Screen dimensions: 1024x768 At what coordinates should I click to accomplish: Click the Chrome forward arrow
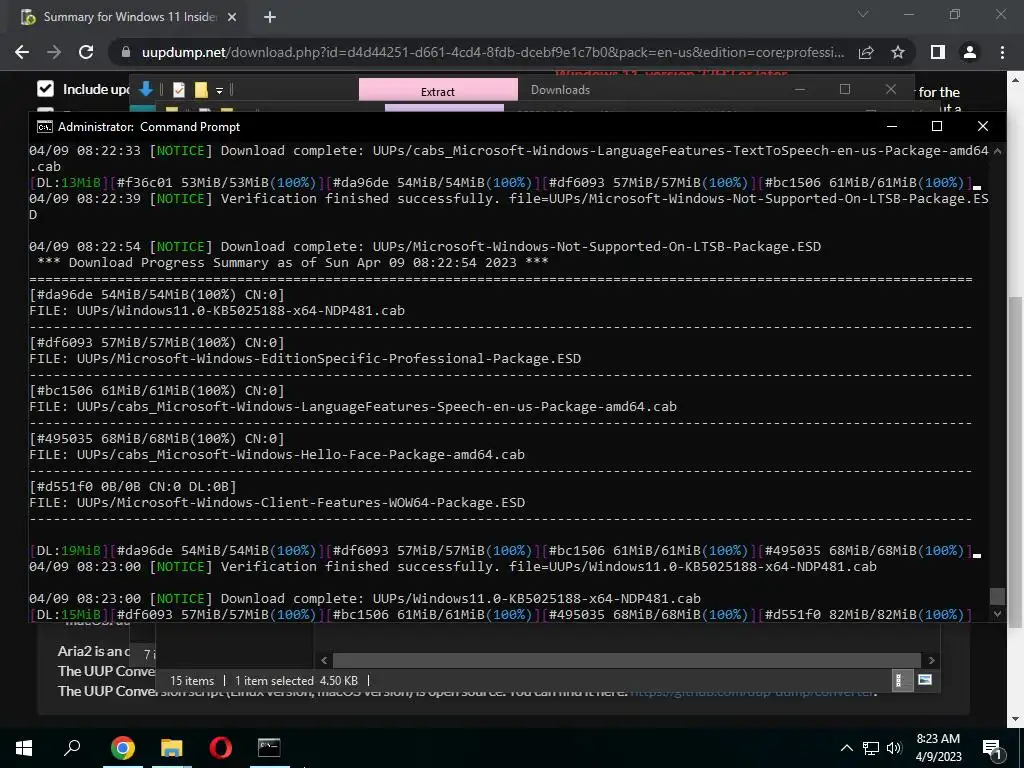(54, 52)
